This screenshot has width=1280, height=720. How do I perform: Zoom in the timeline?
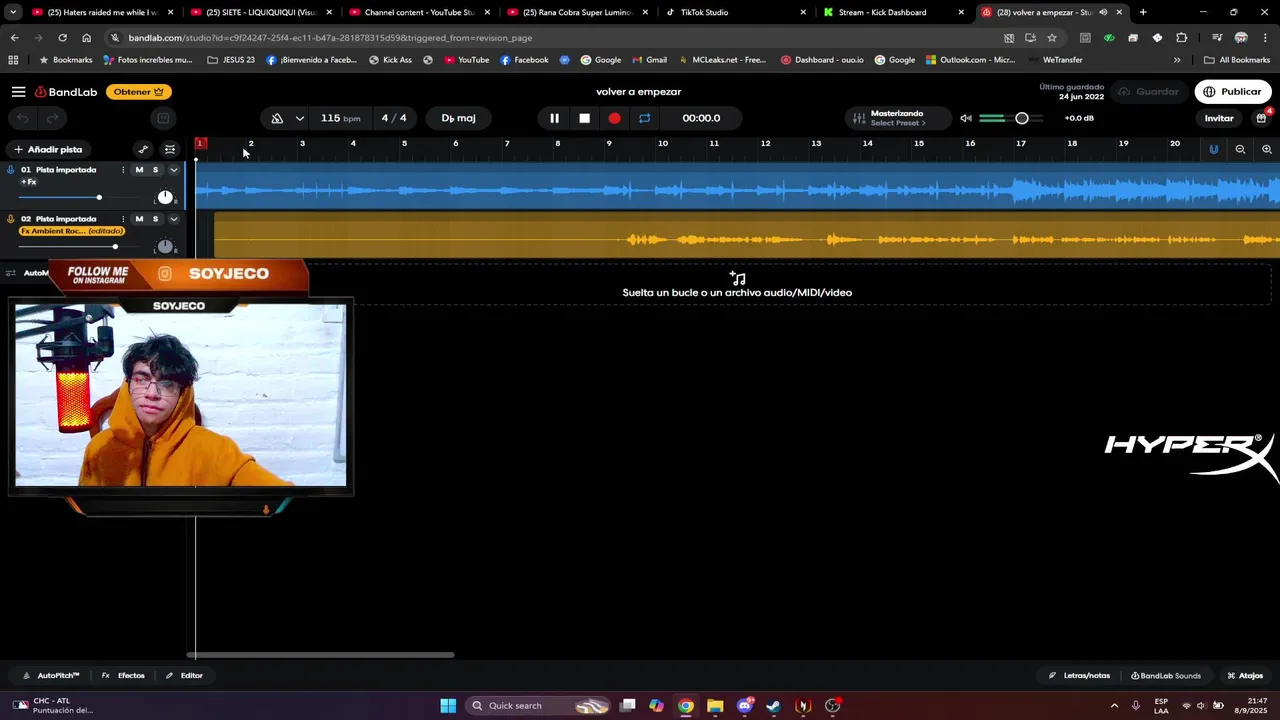pos(1267,150)
